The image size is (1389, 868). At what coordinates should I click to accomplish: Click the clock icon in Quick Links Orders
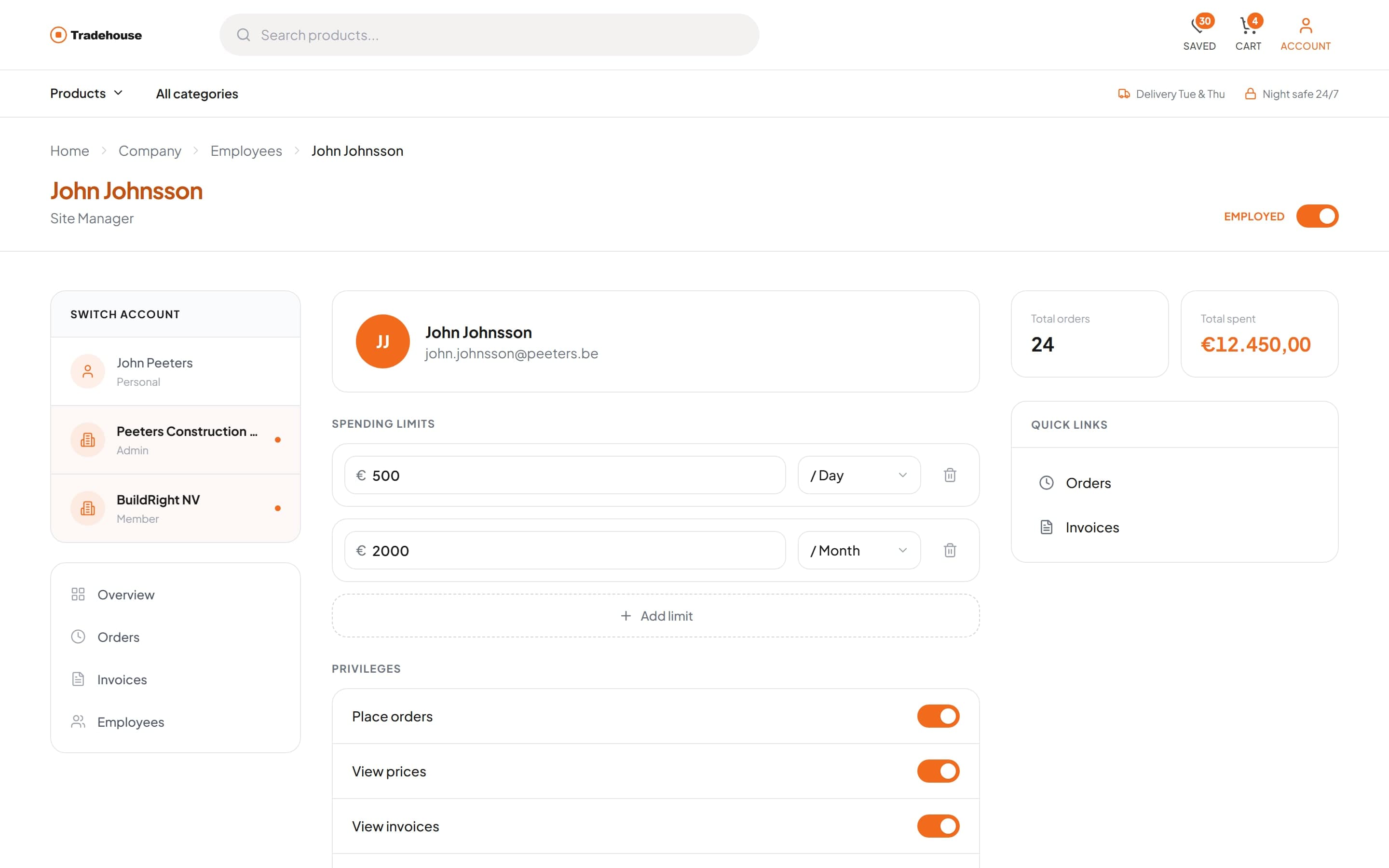point(1046,483)
